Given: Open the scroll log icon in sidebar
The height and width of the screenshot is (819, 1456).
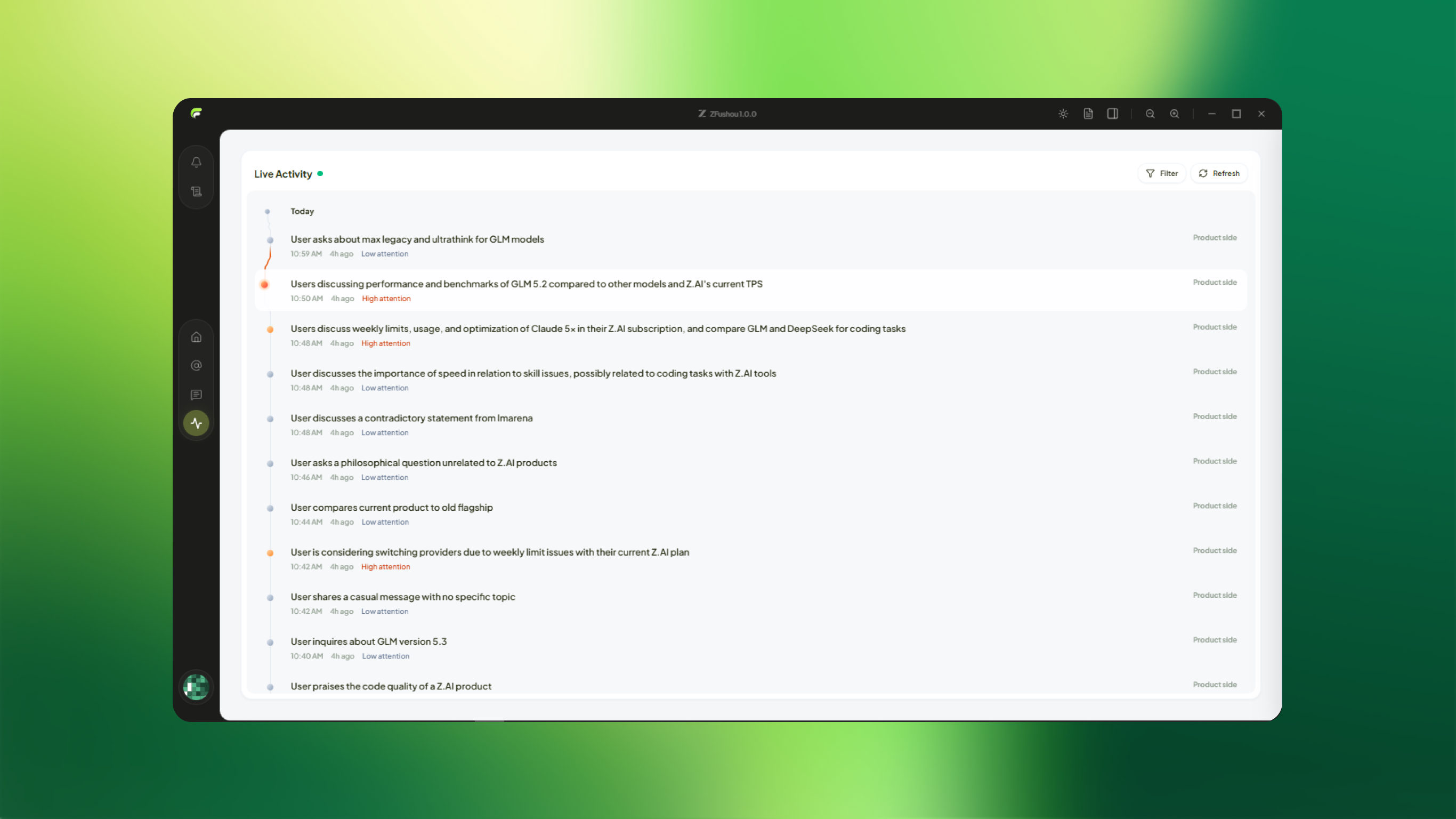Looking at the screenshot, I should click(x=196, y=192).
